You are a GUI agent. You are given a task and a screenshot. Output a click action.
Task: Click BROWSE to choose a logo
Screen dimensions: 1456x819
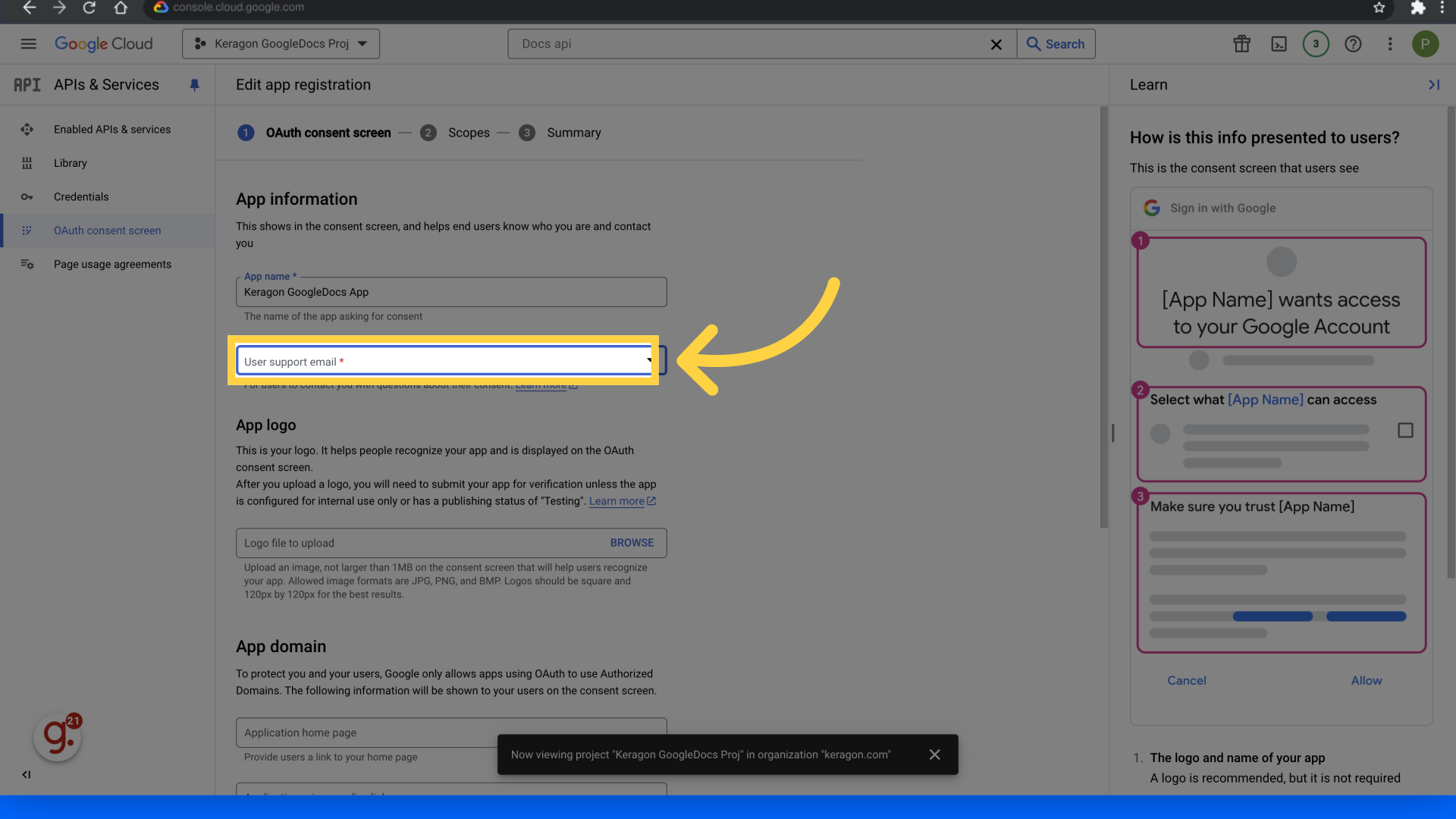(x=632, y=543)
